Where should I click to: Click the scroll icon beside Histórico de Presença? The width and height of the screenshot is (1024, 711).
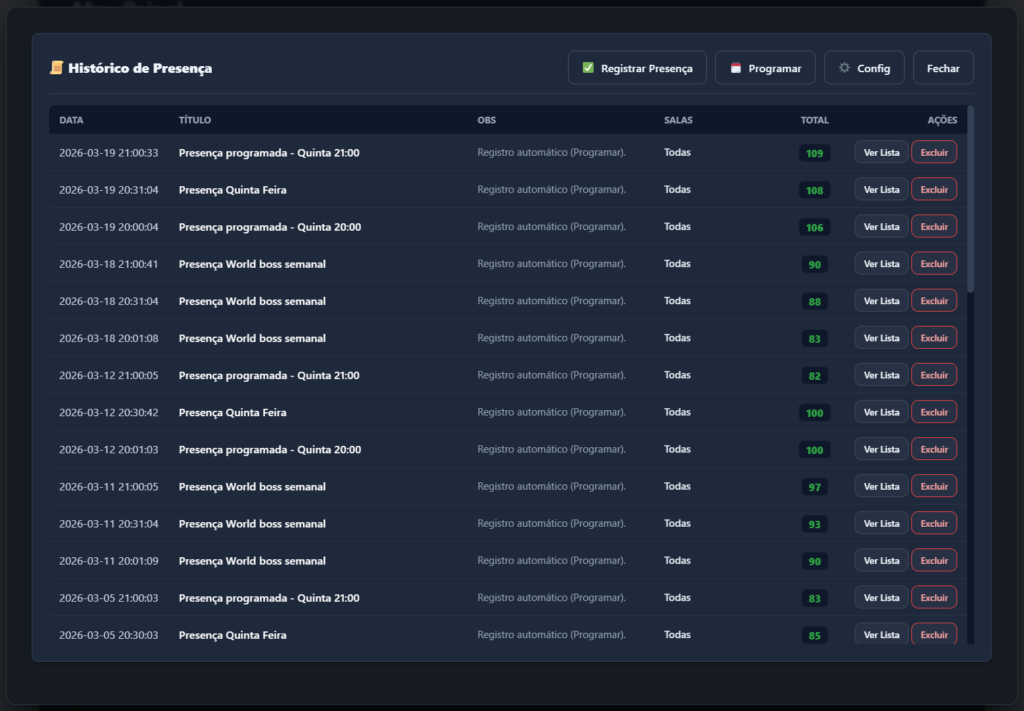click(x=57, y=68)
